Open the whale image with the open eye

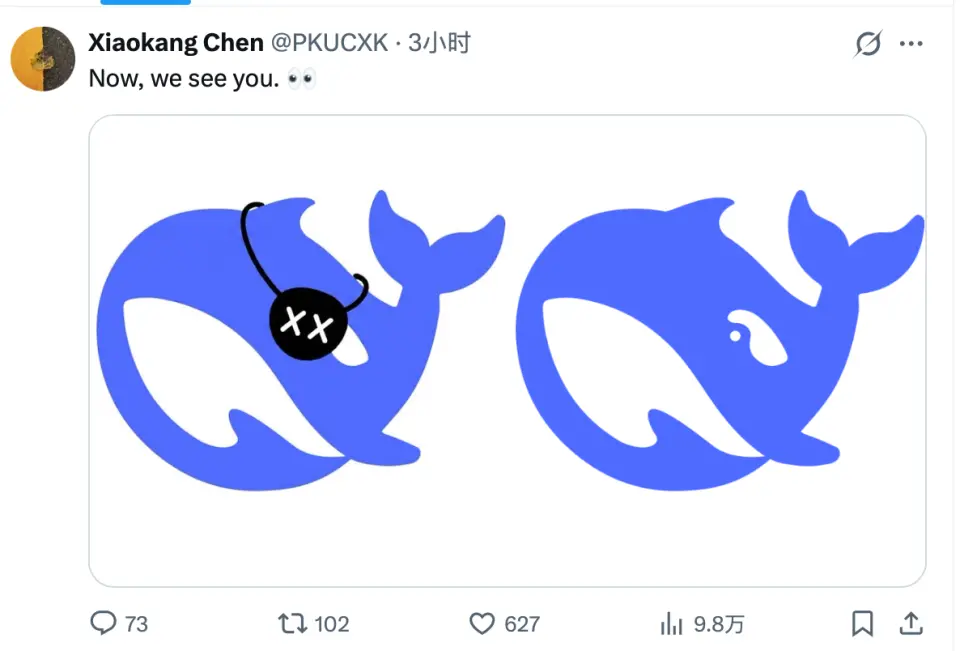tap(720, 340)
